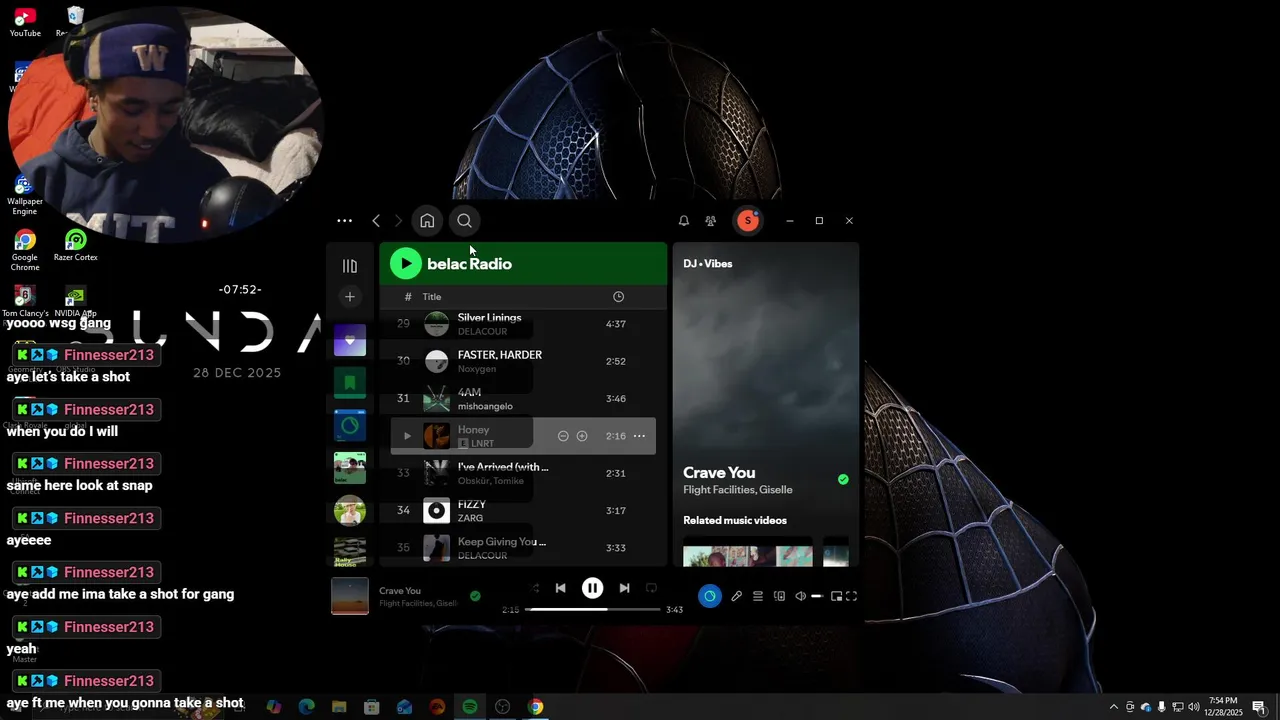The image size is (1280, 720).
Task: Select 4AM by mishoangelo track
Action: coord(523,399)
